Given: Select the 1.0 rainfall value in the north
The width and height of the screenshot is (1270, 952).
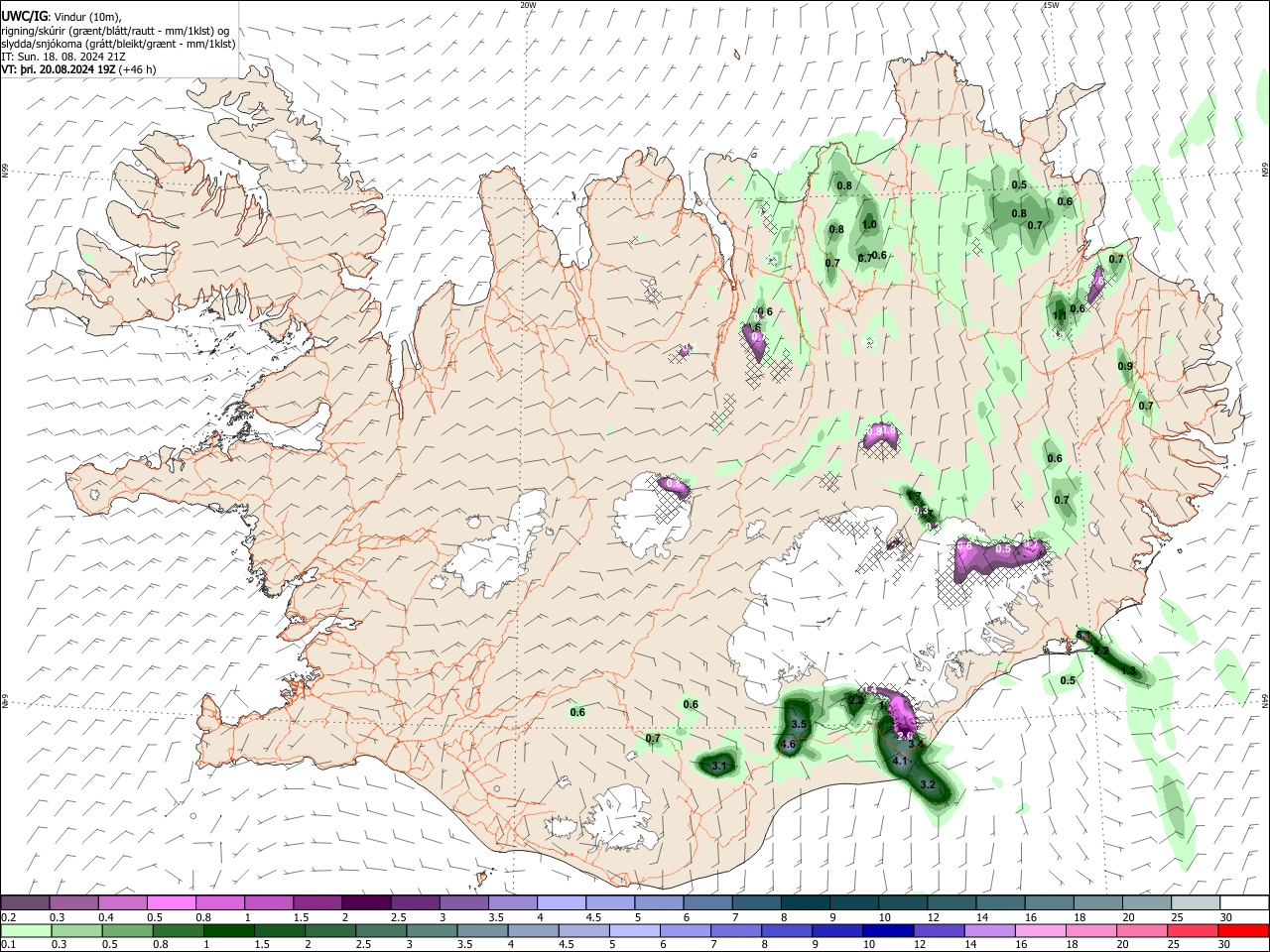Looking at the screenshot, I should [869, 225].
